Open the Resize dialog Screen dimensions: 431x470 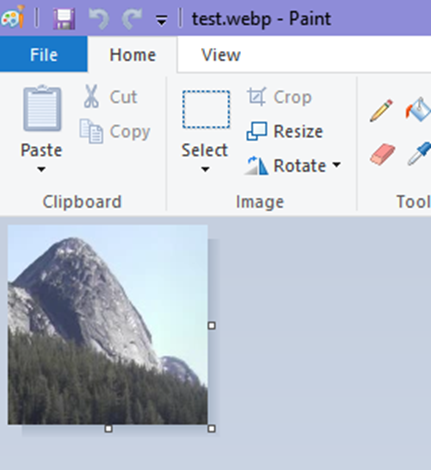285,131
